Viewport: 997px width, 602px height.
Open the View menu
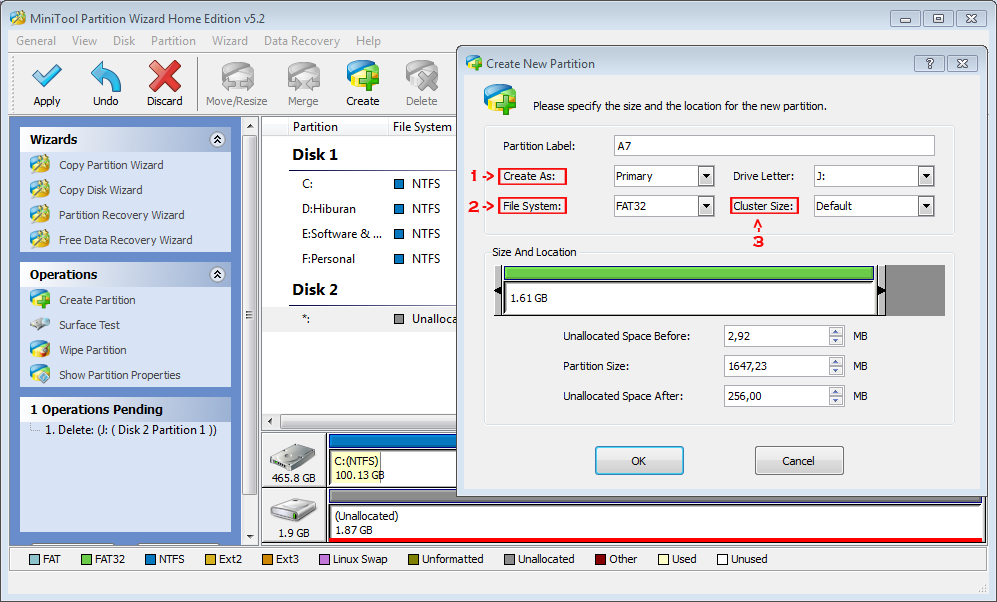point(85,41)
